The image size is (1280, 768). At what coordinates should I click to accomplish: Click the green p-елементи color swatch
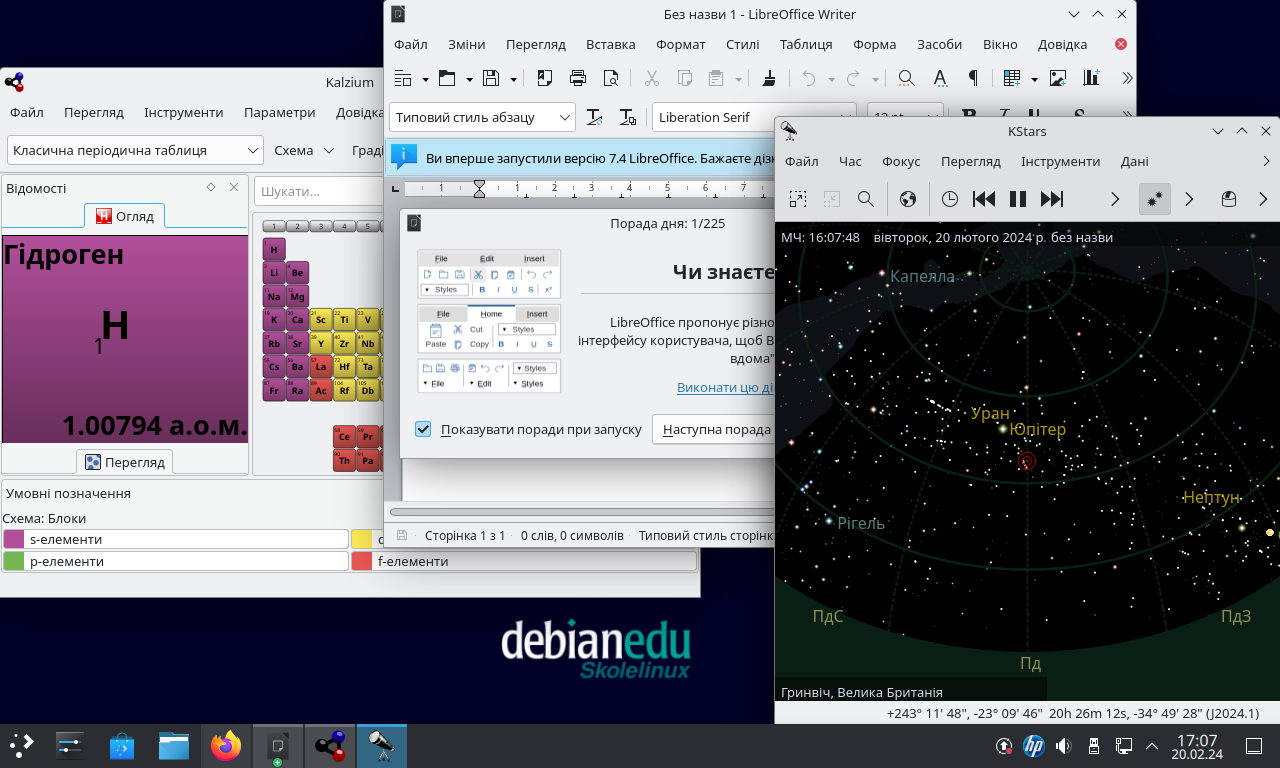tap(14, 561)
